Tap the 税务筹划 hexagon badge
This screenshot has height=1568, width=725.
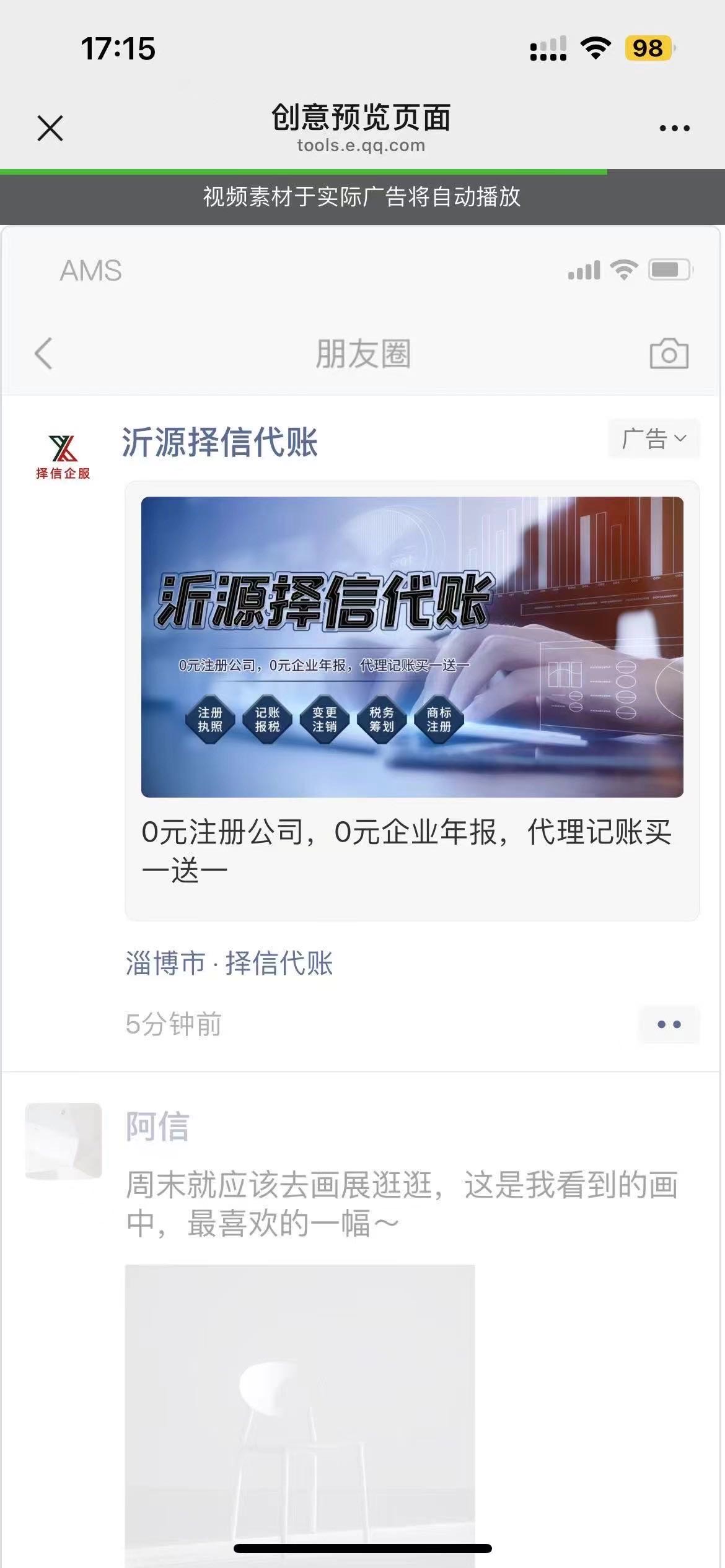tap(382, 719)
